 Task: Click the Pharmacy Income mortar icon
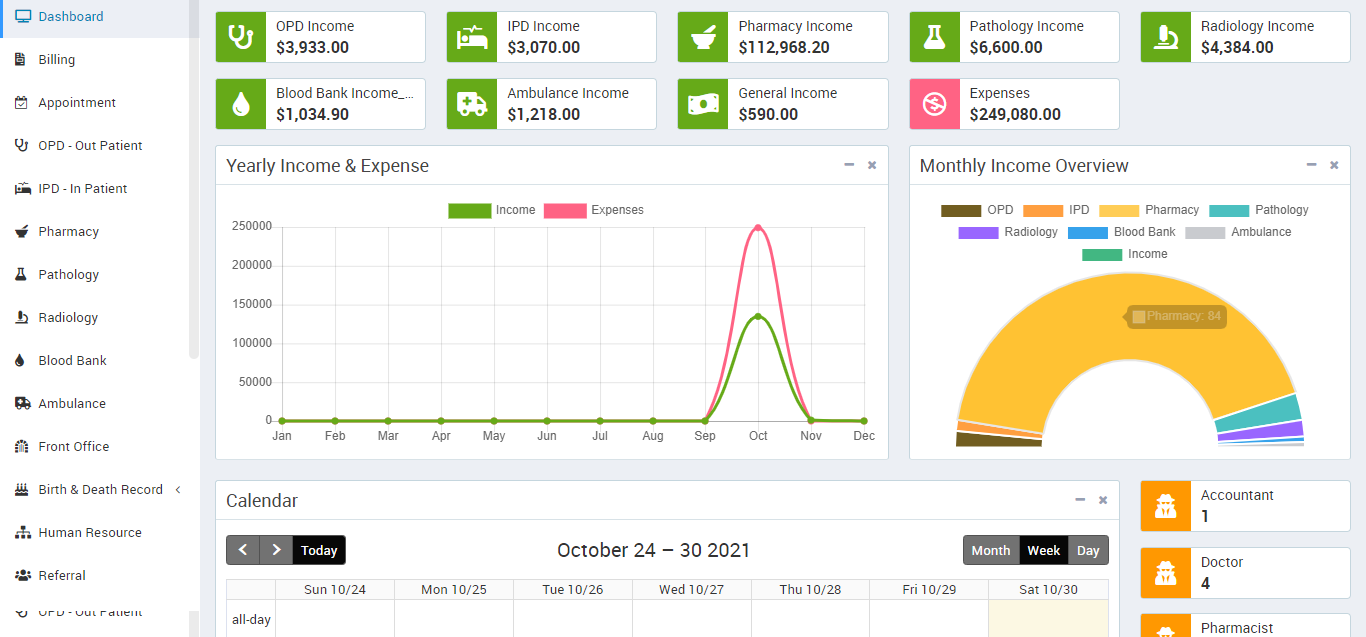click(x=703, y=37)
